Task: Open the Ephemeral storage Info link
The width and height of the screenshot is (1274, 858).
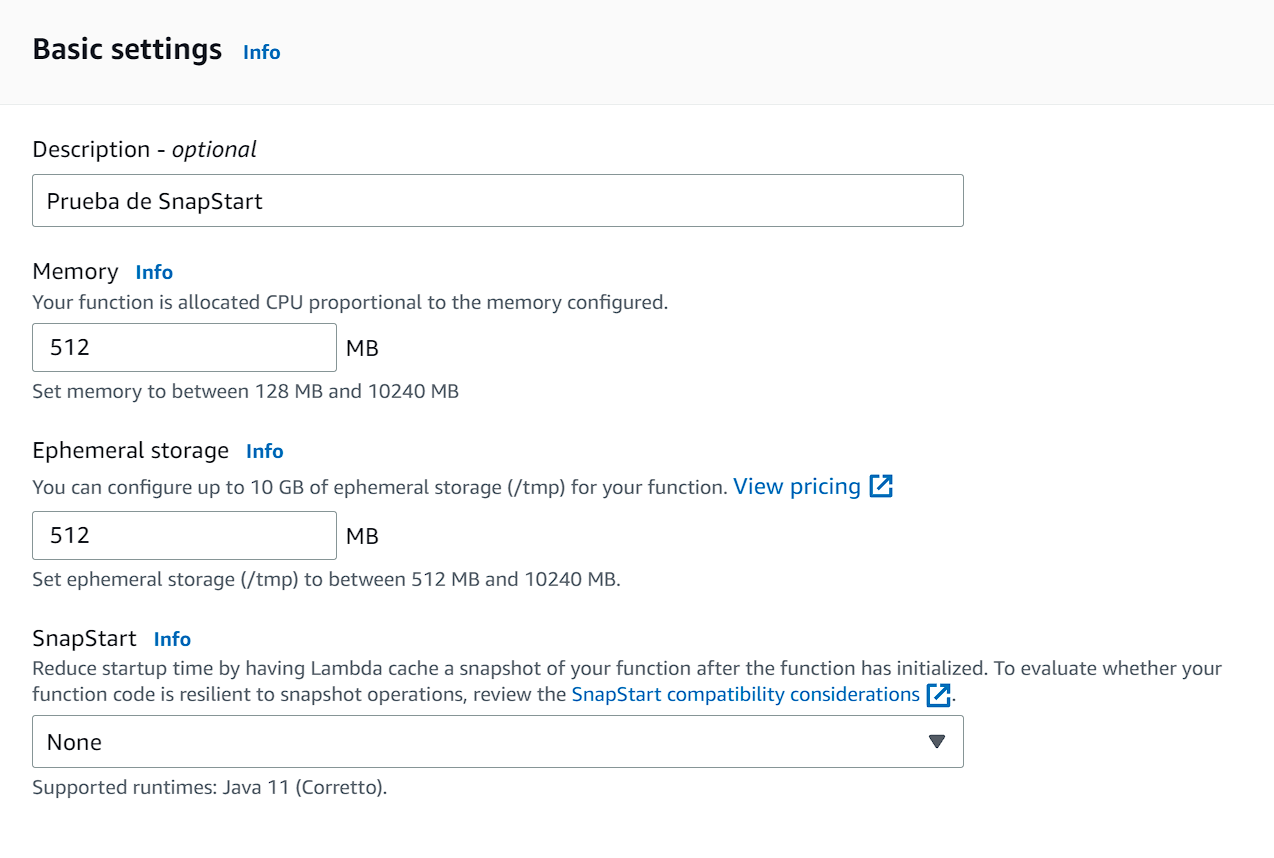Action: point(265,451)
